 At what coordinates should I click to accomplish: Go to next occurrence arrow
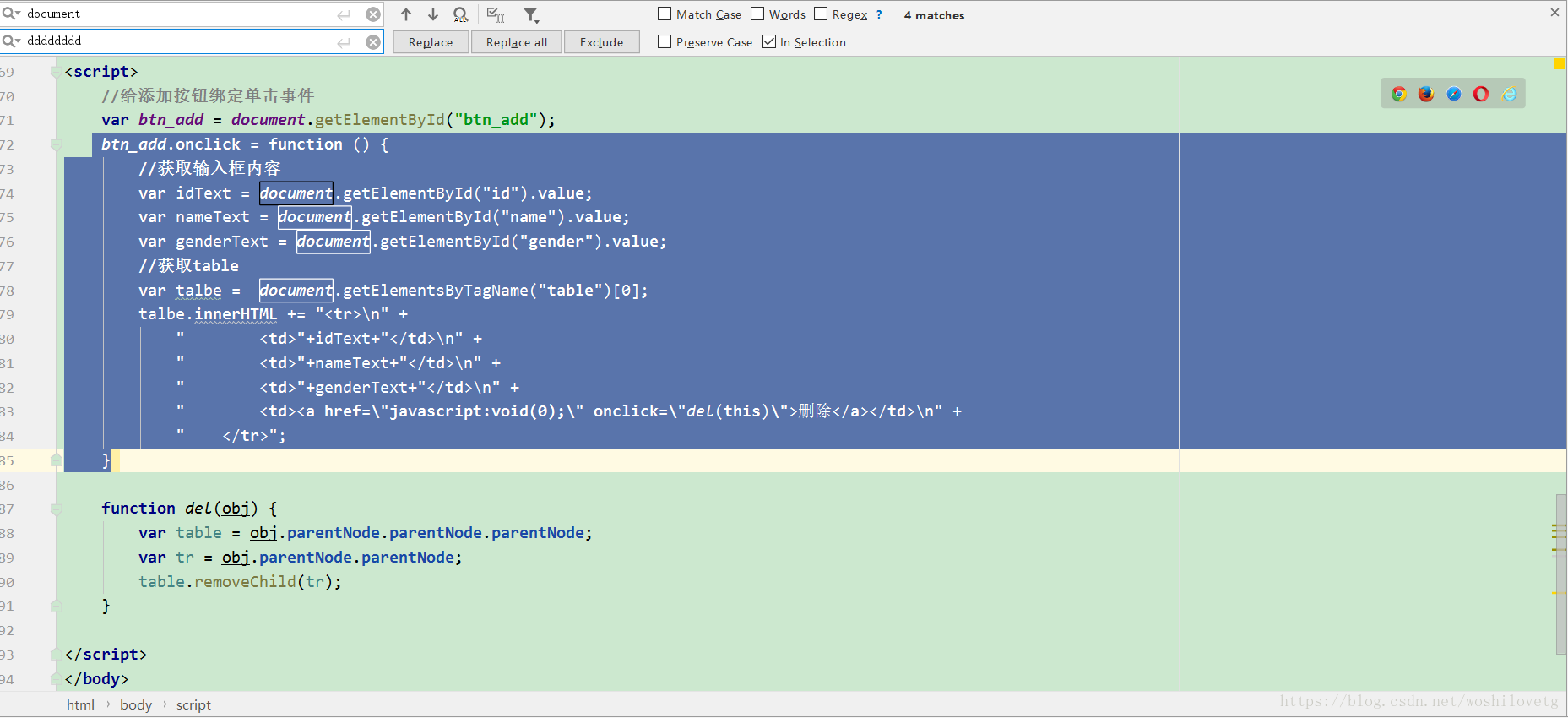point(433,14)
